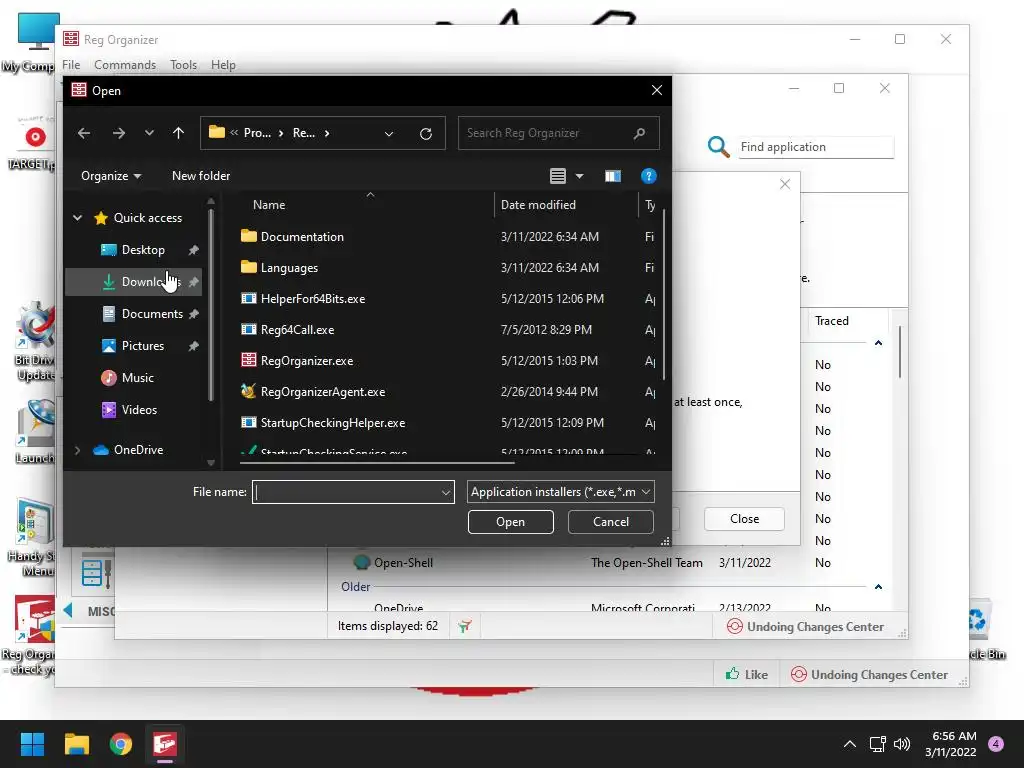
Task: Open the view options dropdown arrow
Action: (579, 176)
